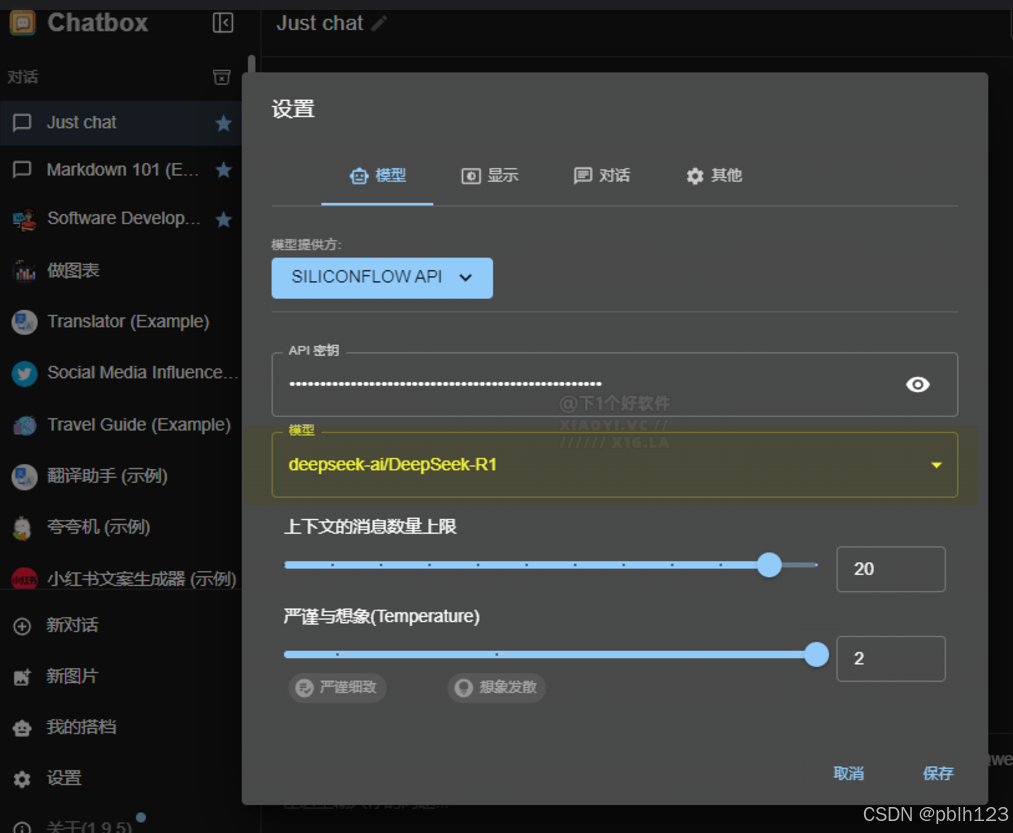Select the 严谨细致 preset chip
1013x833 pixels.
point(337,688)
